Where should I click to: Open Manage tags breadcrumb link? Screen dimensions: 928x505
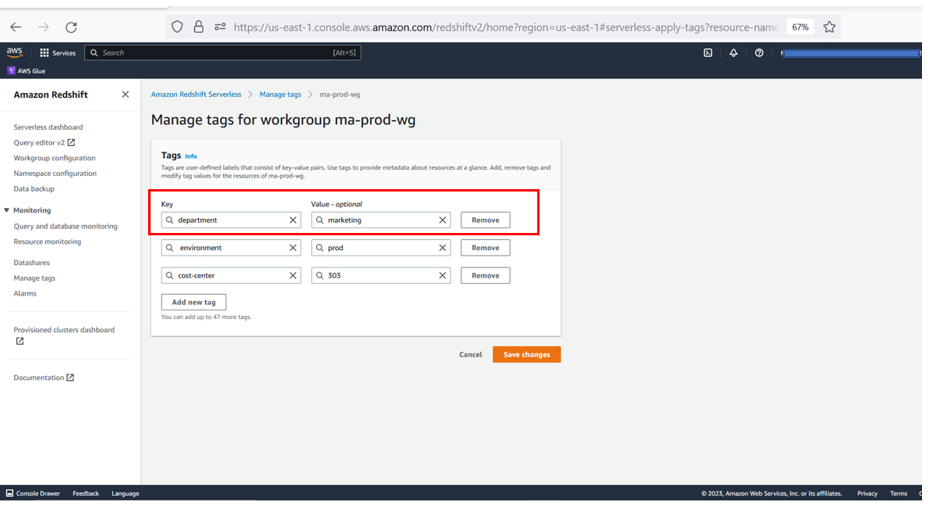(x=280, y=94)
